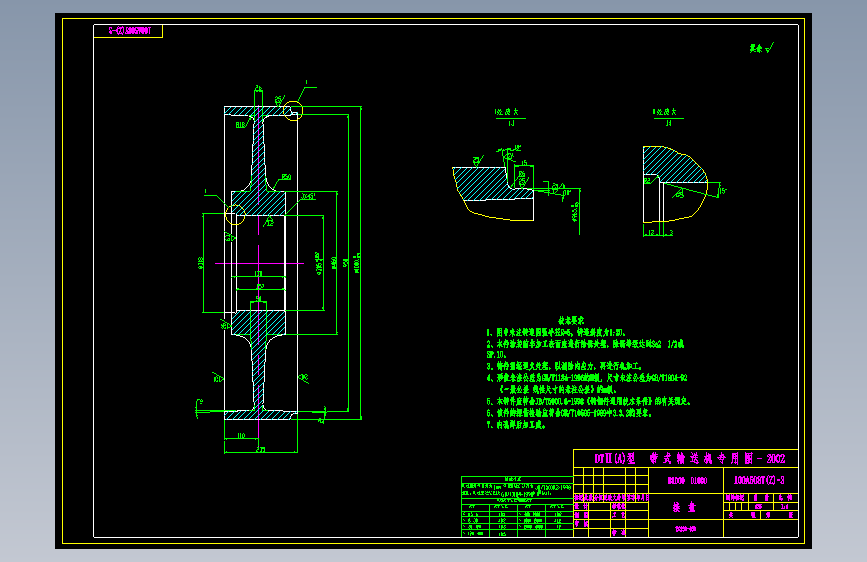Select drawing number 100A508T(Z)-3 in title block
Screen dimensions: 867x562
(759, 480)
